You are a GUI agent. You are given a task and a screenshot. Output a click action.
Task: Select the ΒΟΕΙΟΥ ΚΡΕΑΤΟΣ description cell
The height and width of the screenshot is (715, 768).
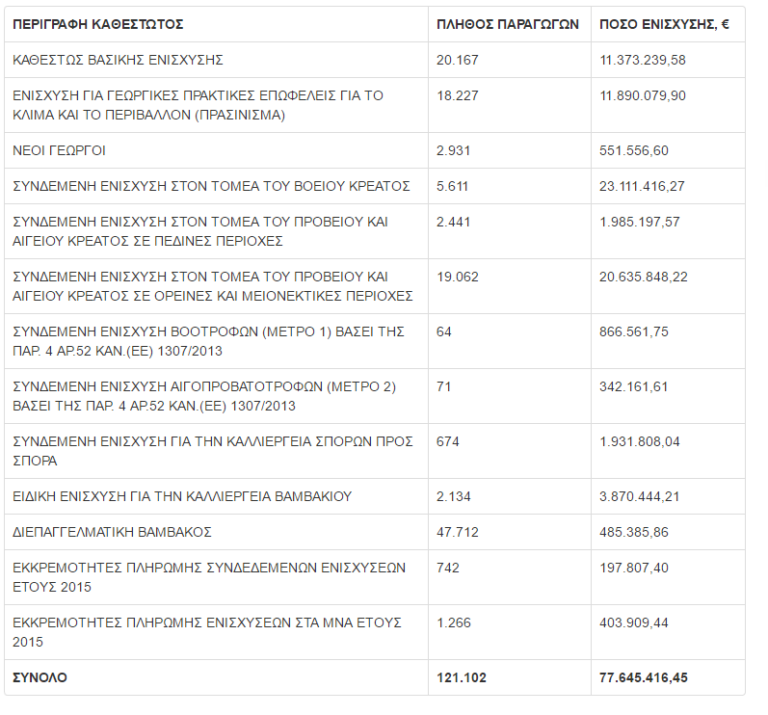212,186
